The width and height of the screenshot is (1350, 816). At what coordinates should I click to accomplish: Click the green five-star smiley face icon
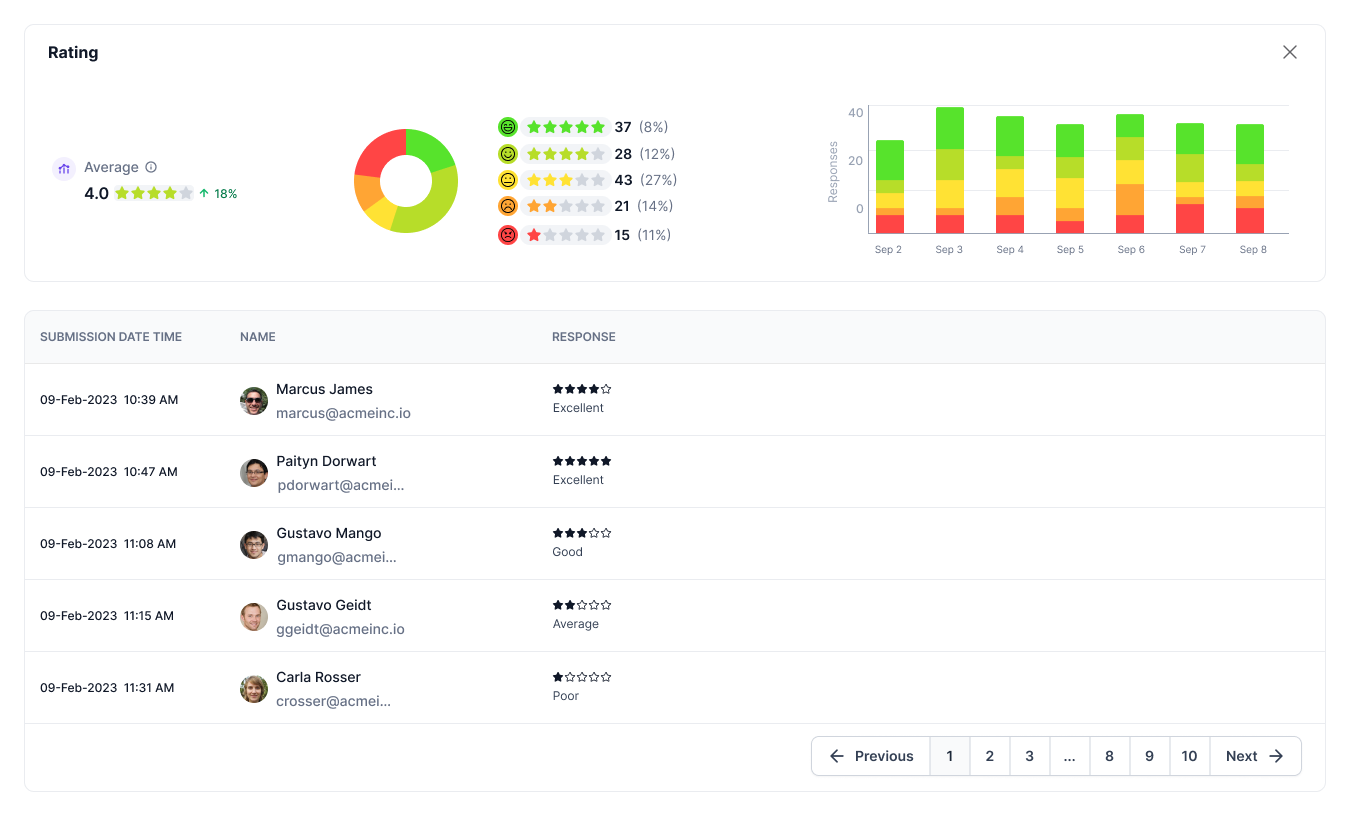tap(508, 127)
